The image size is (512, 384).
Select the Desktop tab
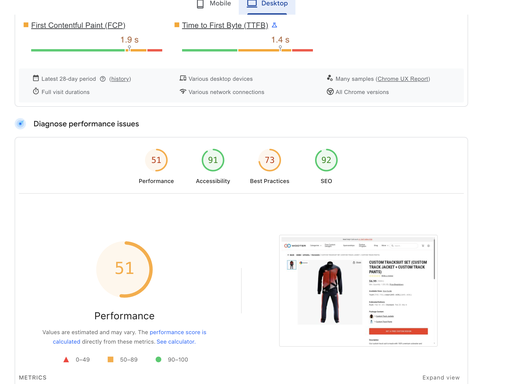pyautogui.click(x=267, y=5)
